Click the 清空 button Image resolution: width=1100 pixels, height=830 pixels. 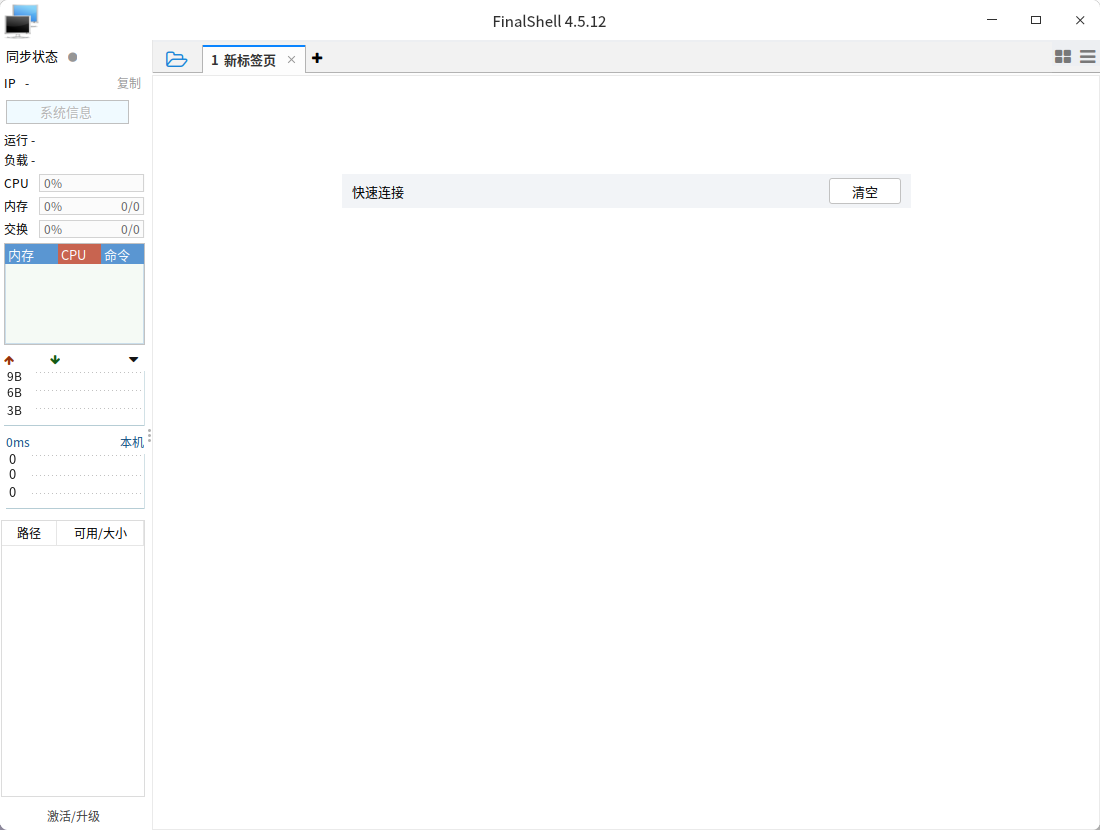(864, 192)
